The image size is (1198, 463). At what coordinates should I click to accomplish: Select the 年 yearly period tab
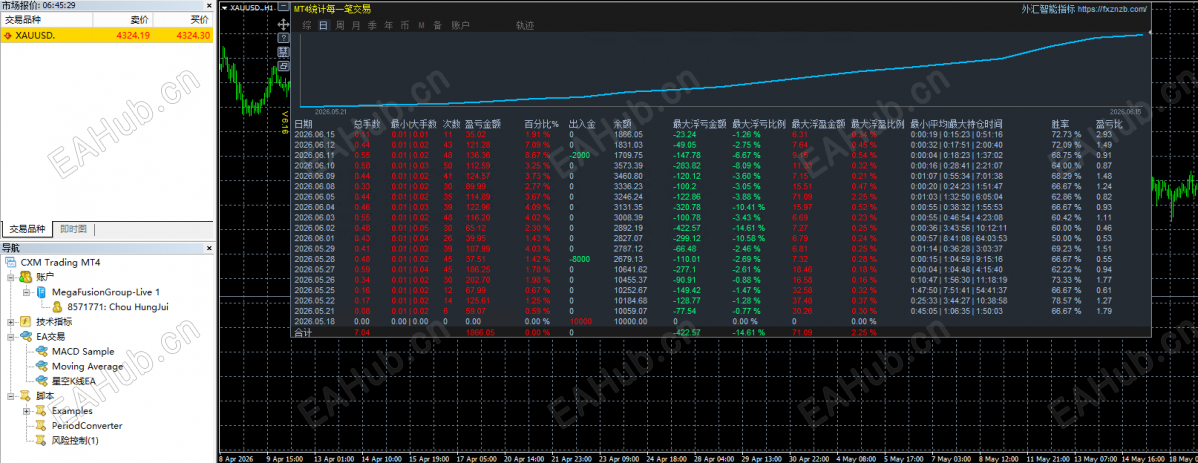[x=389, y=25]
